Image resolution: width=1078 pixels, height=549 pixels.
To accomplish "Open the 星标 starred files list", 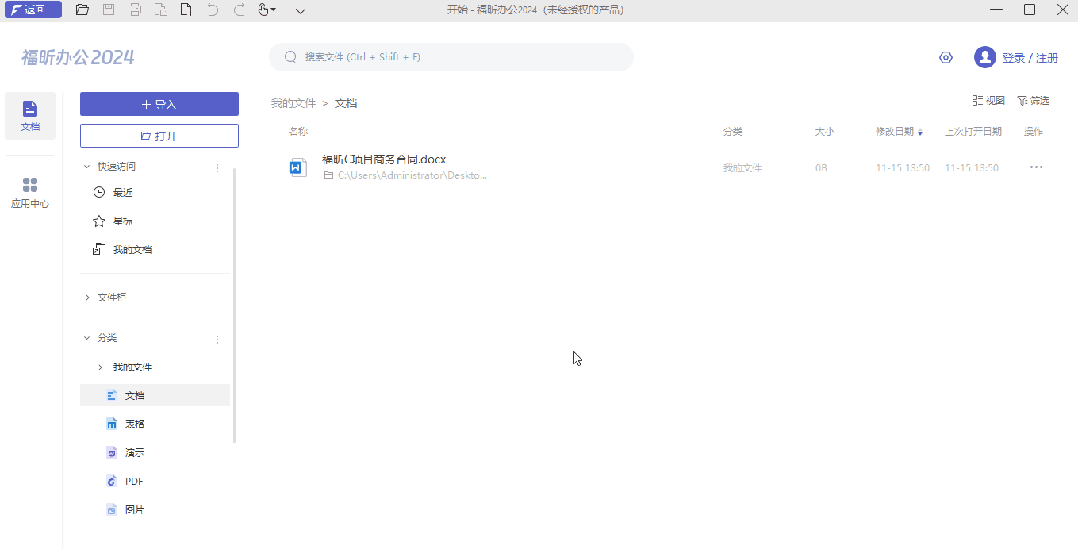I will click(x=122, y=221).
